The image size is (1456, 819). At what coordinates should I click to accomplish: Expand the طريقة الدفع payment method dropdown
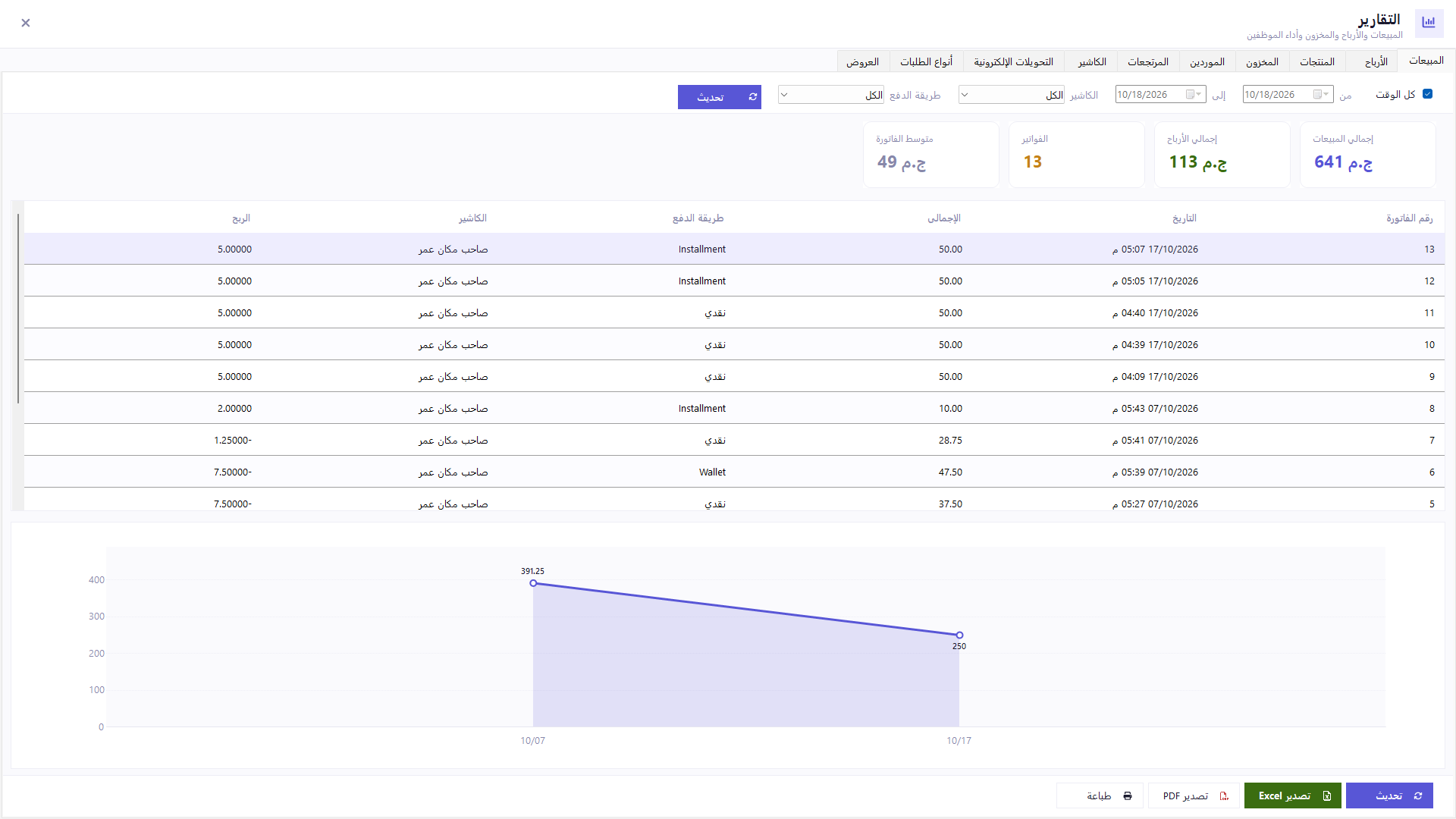click(x=831, y=95)
